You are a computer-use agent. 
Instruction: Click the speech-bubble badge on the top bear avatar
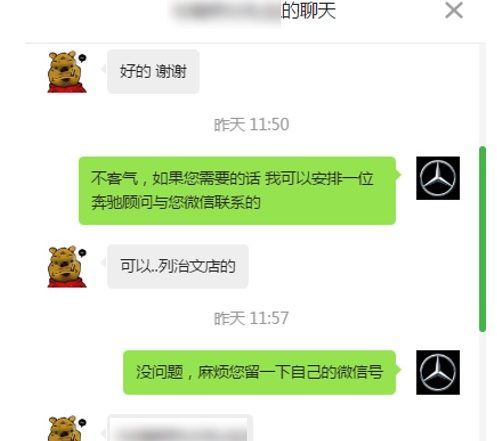click(82, 58)
